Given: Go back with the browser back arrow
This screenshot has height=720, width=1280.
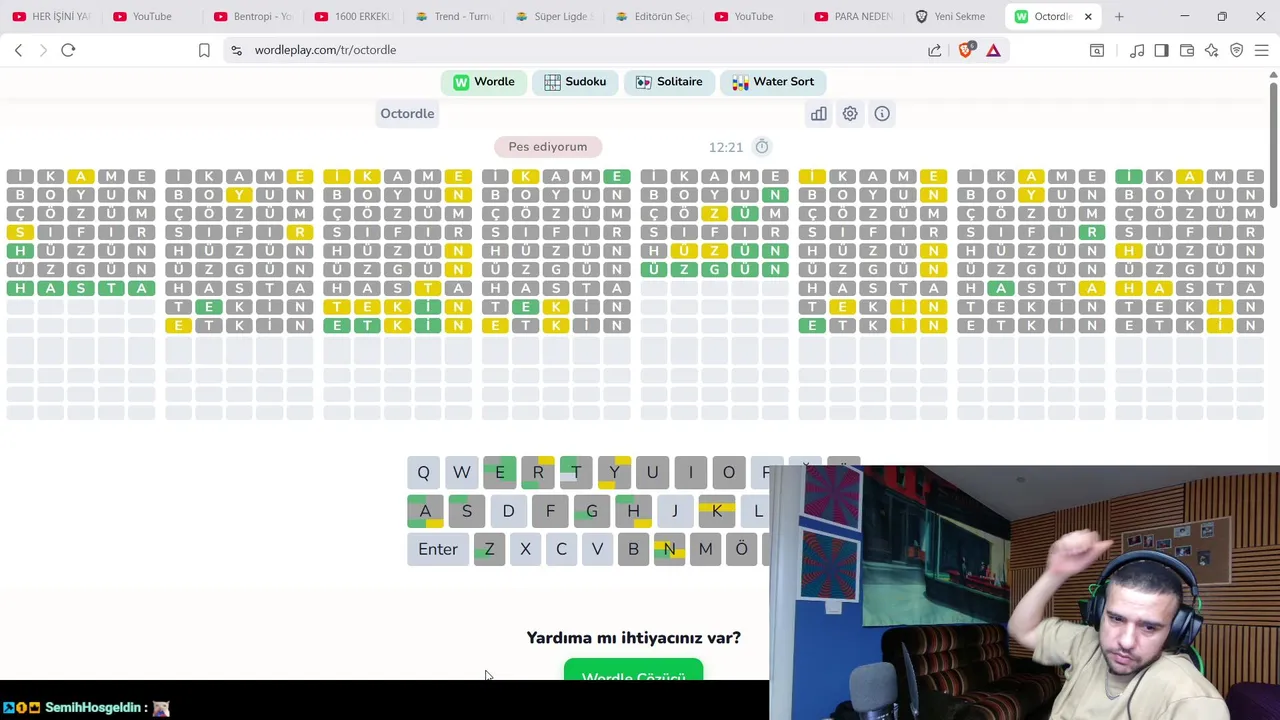Looking at the screenshot, I should 18,50.
